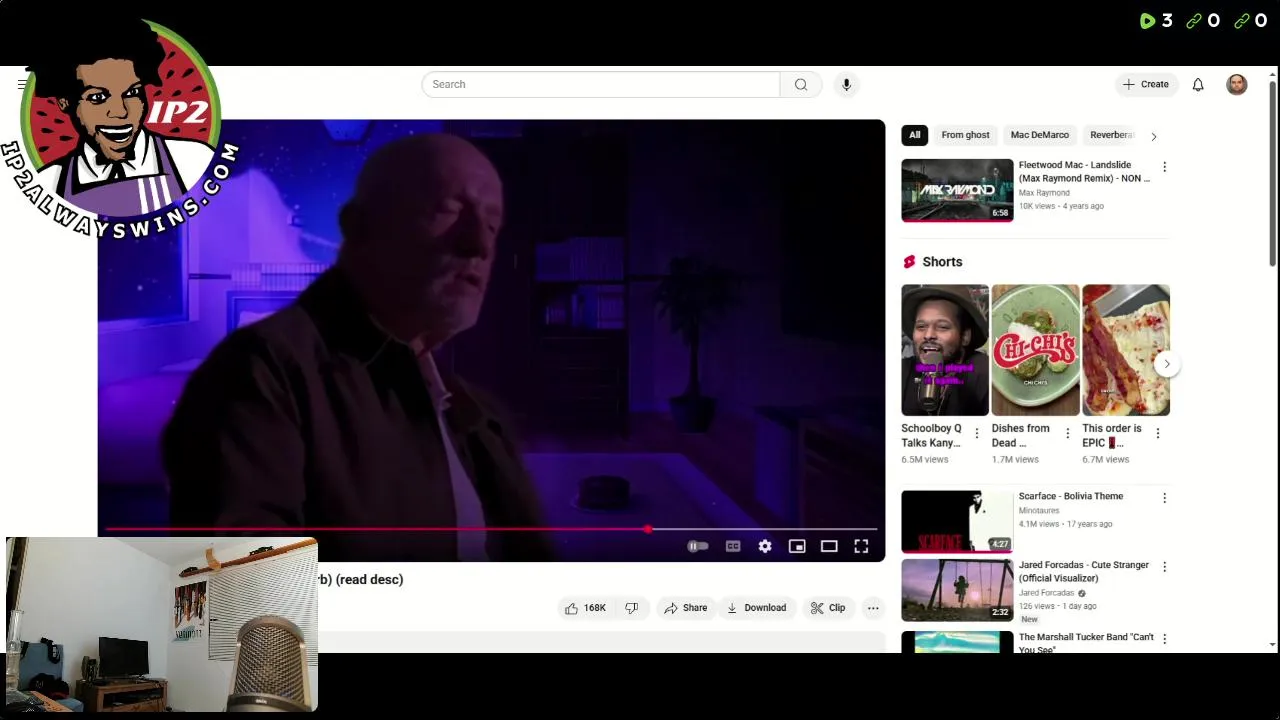This screenshot has width=1280, height=720.
Task: Click the Clip button
Action: pos(828,608)
